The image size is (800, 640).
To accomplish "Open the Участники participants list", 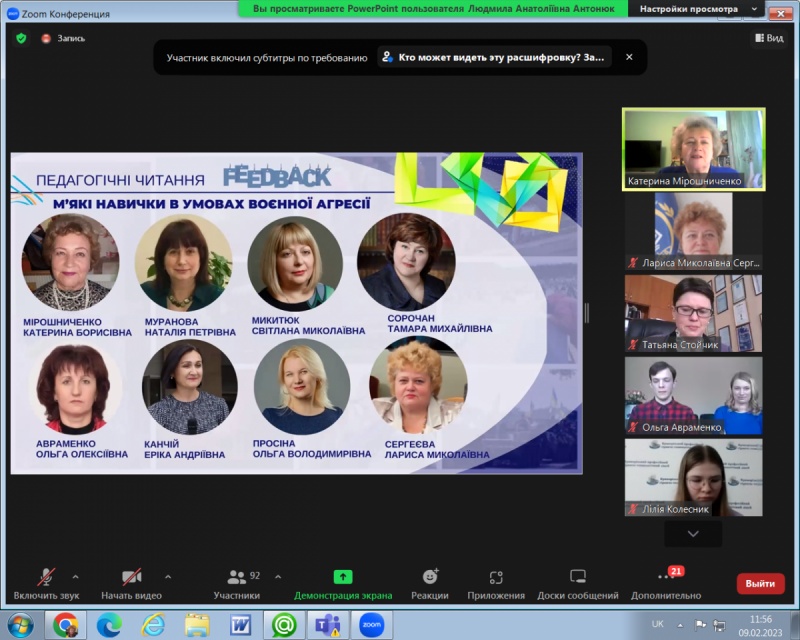I will (237, 577).
